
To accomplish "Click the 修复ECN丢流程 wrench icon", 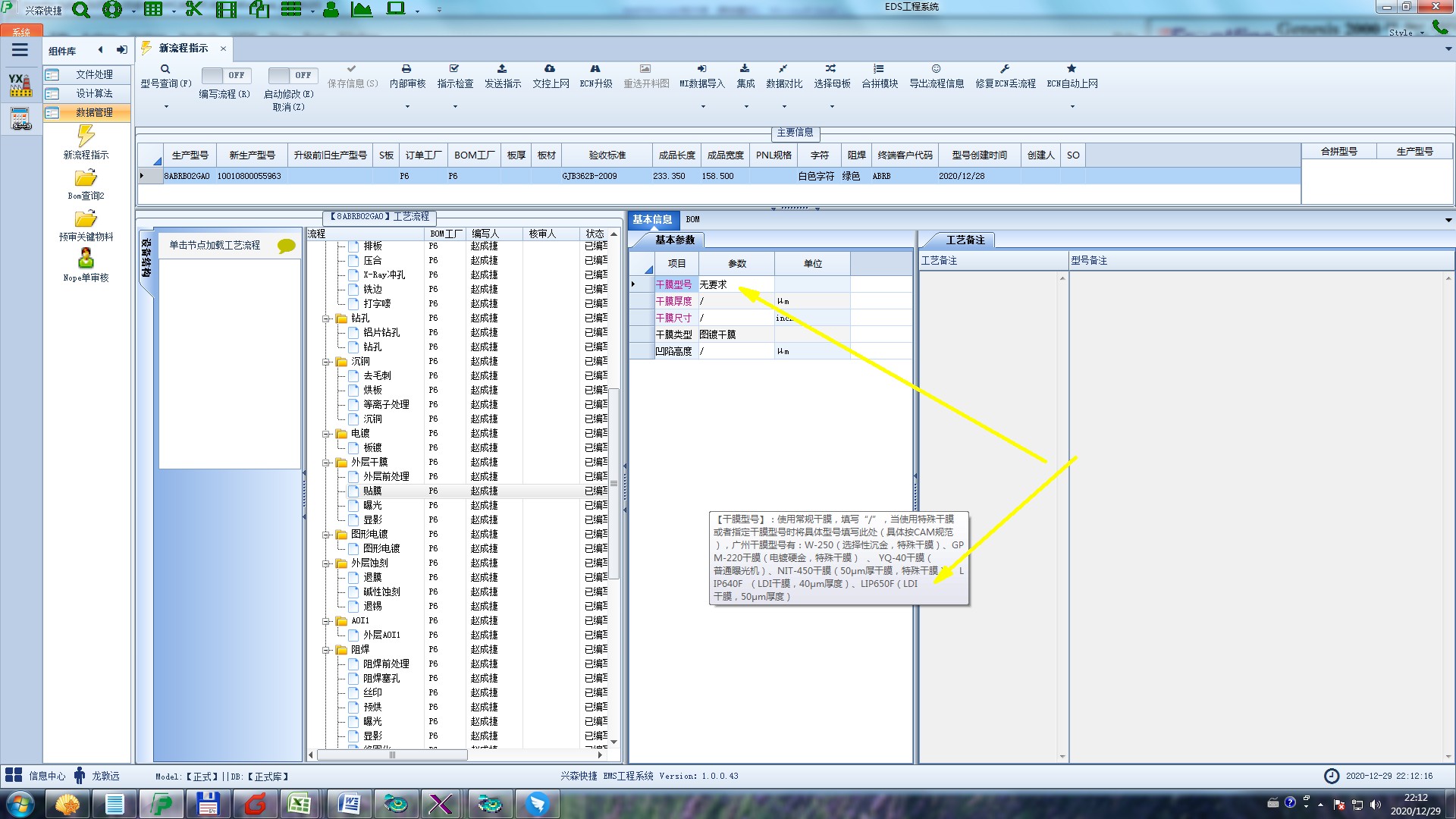I will tap(1005, 69).
